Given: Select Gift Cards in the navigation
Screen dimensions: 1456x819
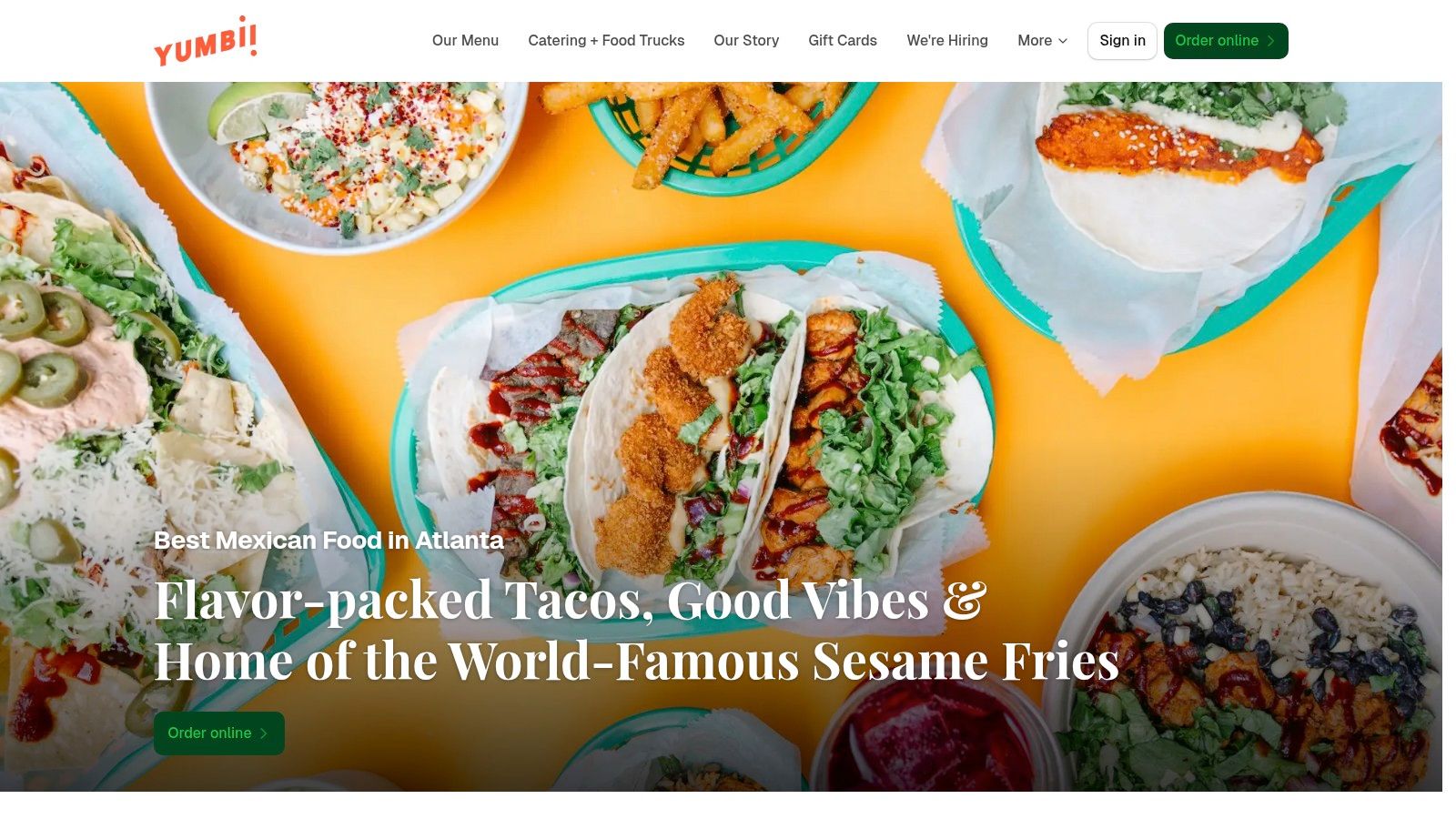Looking at the screenshot, I should point(843,41).
